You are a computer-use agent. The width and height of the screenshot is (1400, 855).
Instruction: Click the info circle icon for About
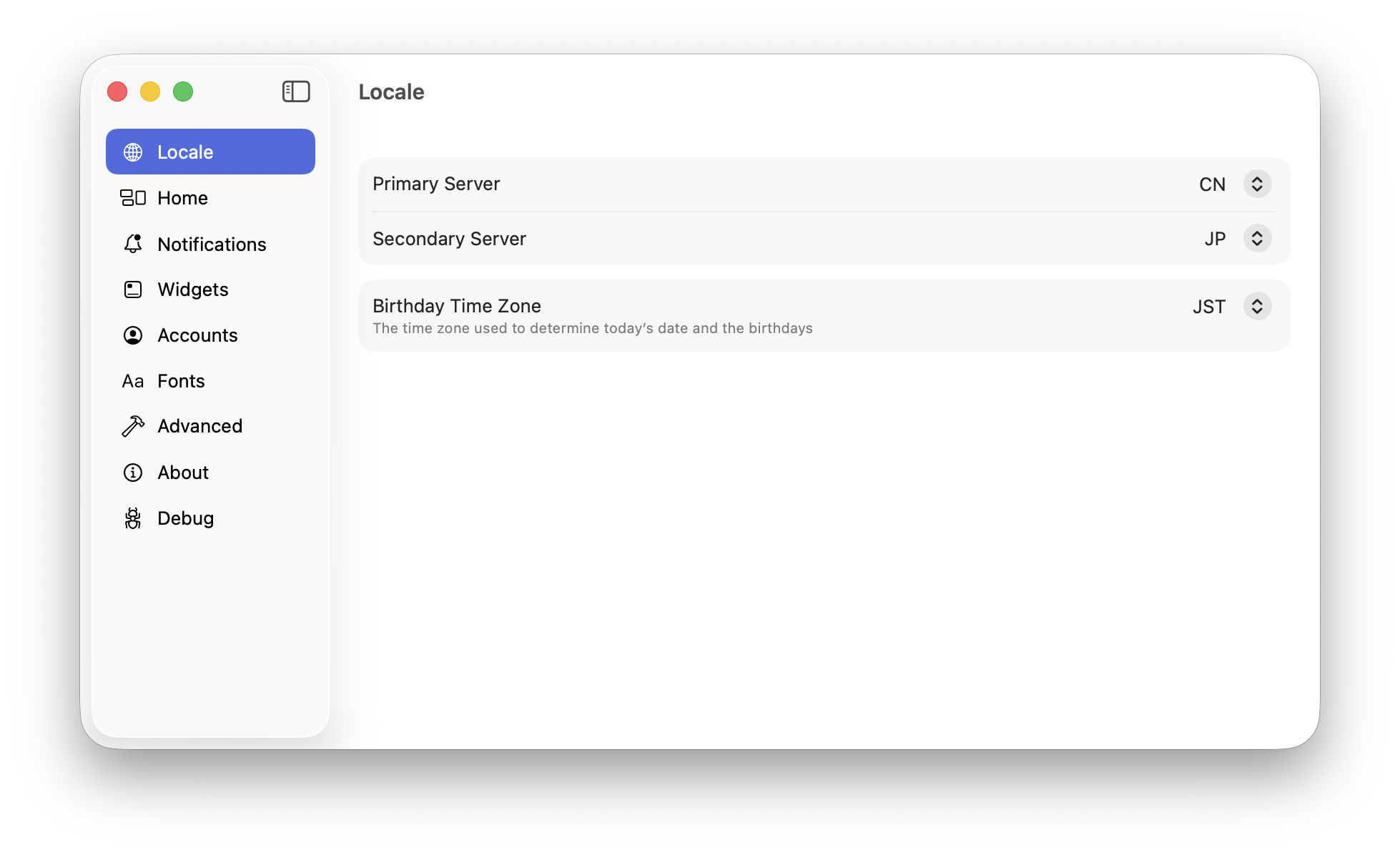133,473
